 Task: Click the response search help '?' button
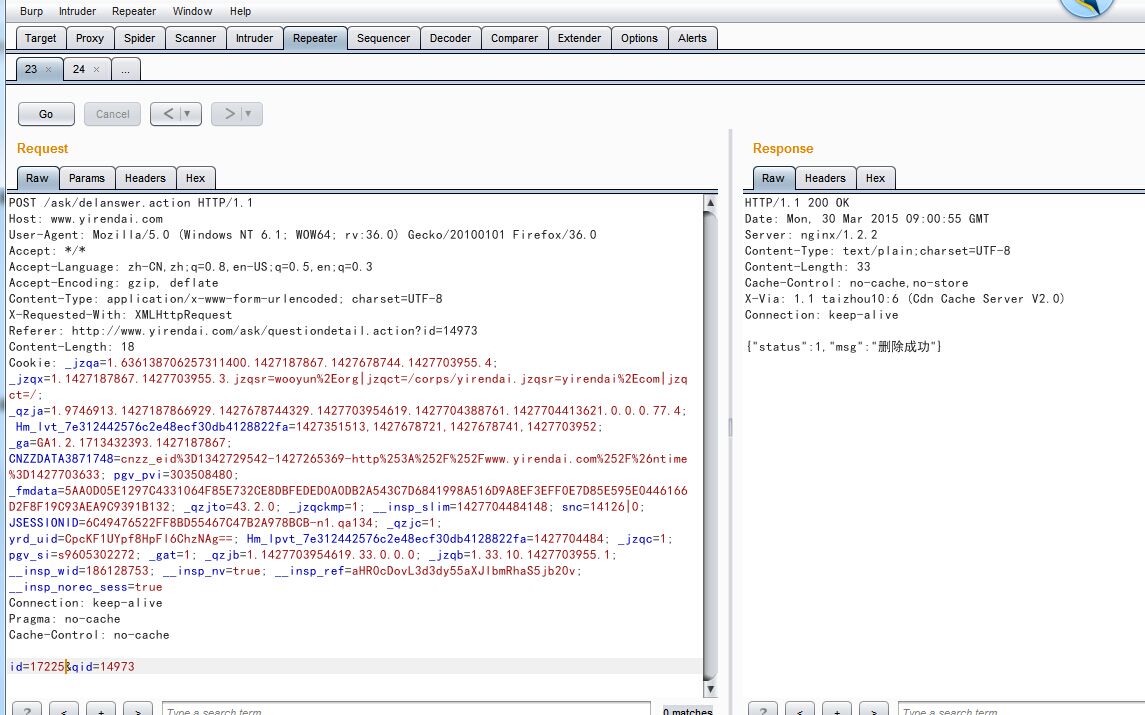pyautogui.click(x=763, y=711)
